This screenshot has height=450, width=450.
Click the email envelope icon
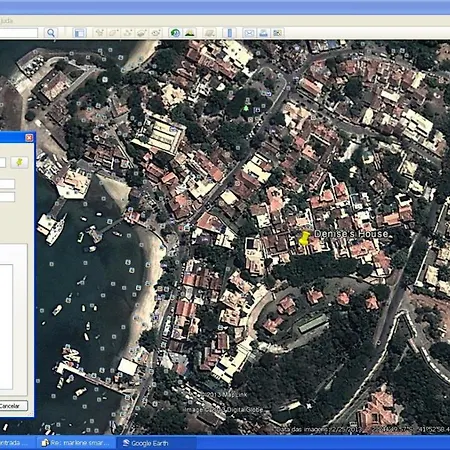249,33
